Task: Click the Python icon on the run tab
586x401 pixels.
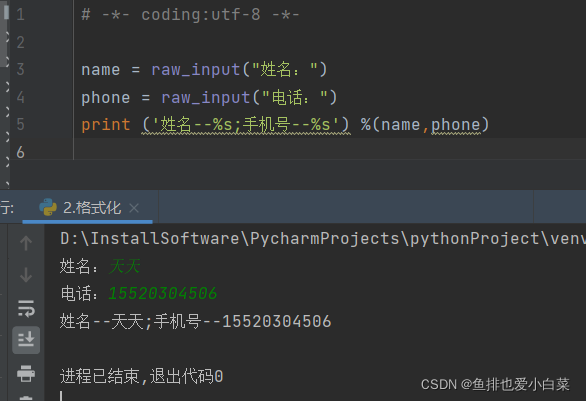Action: click(48, 207)
